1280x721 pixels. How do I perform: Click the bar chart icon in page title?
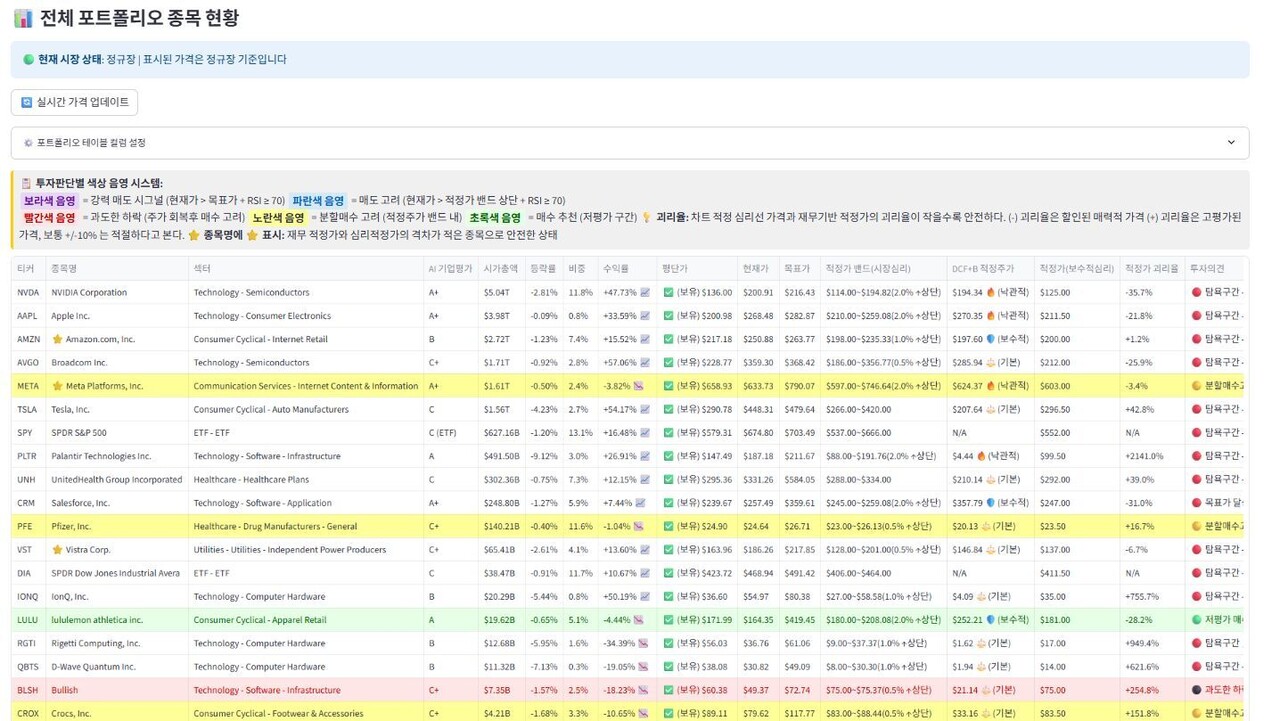point(22,18)
